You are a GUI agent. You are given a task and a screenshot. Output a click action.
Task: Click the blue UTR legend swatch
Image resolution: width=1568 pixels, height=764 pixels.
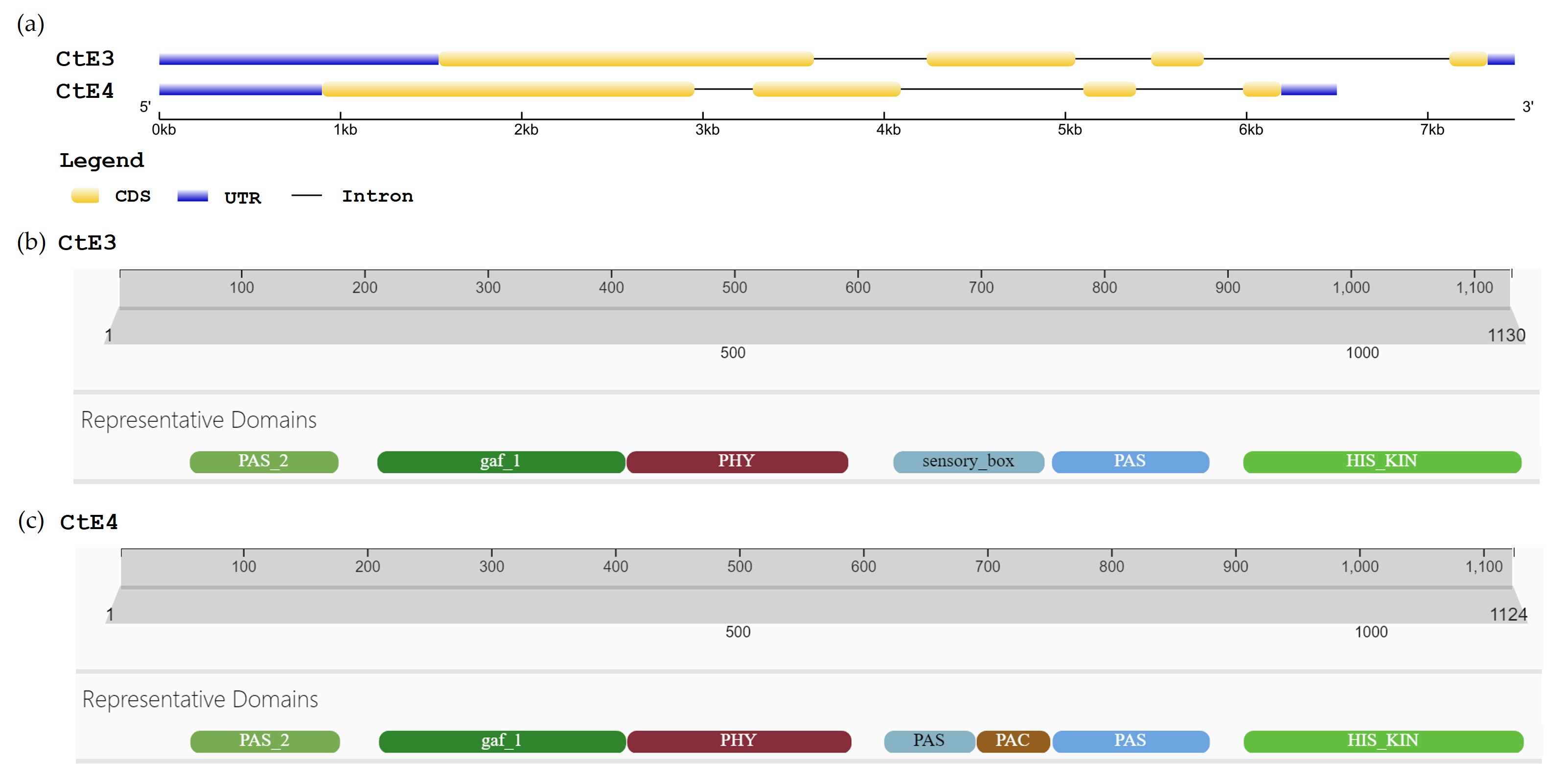192,195
